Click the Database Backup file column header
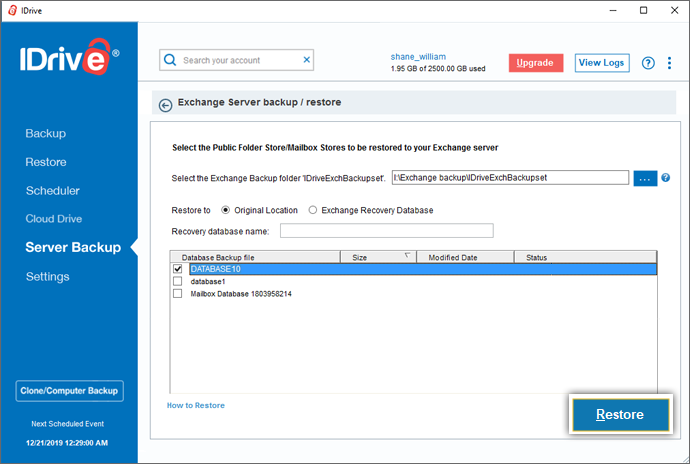The height and width of the screenshot is (464, 690). click(255, 257)
